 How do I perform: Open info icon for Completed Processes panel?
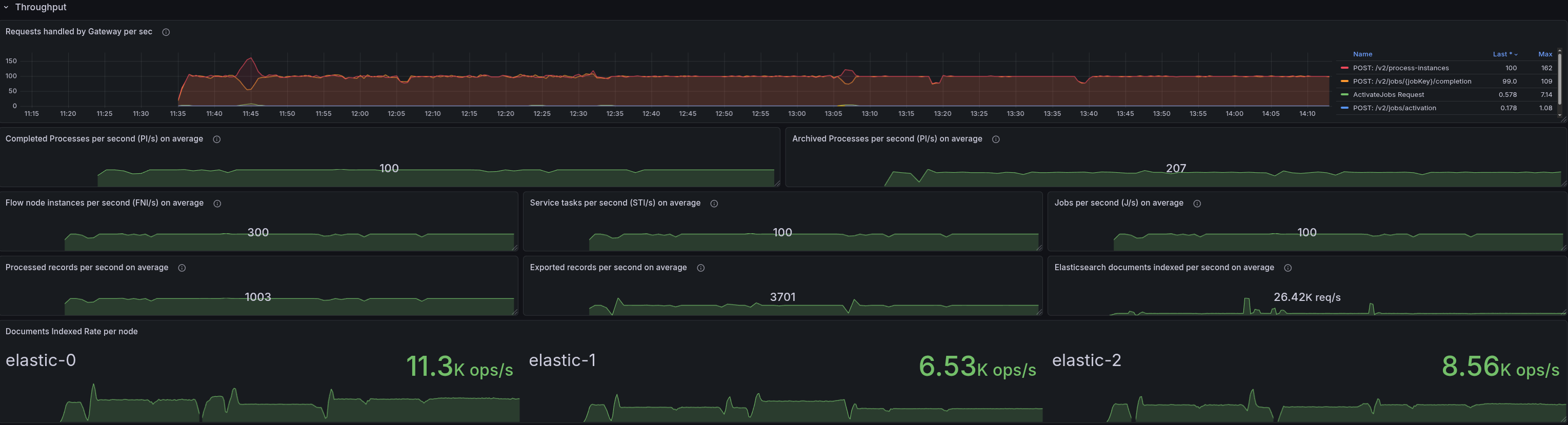[x=217, y=139]
